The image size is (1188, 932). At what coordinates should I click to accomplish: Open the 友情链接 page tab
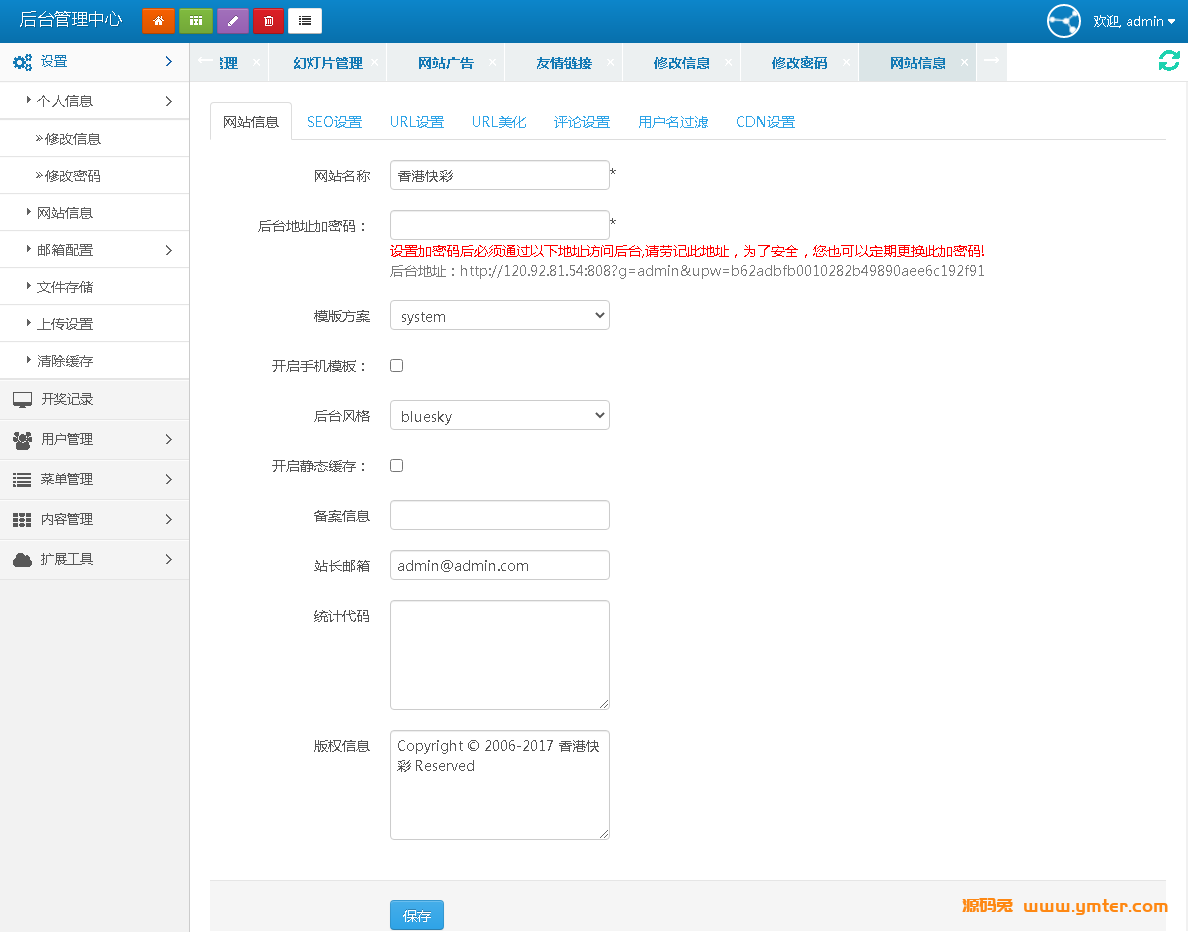tap(564, 63)
